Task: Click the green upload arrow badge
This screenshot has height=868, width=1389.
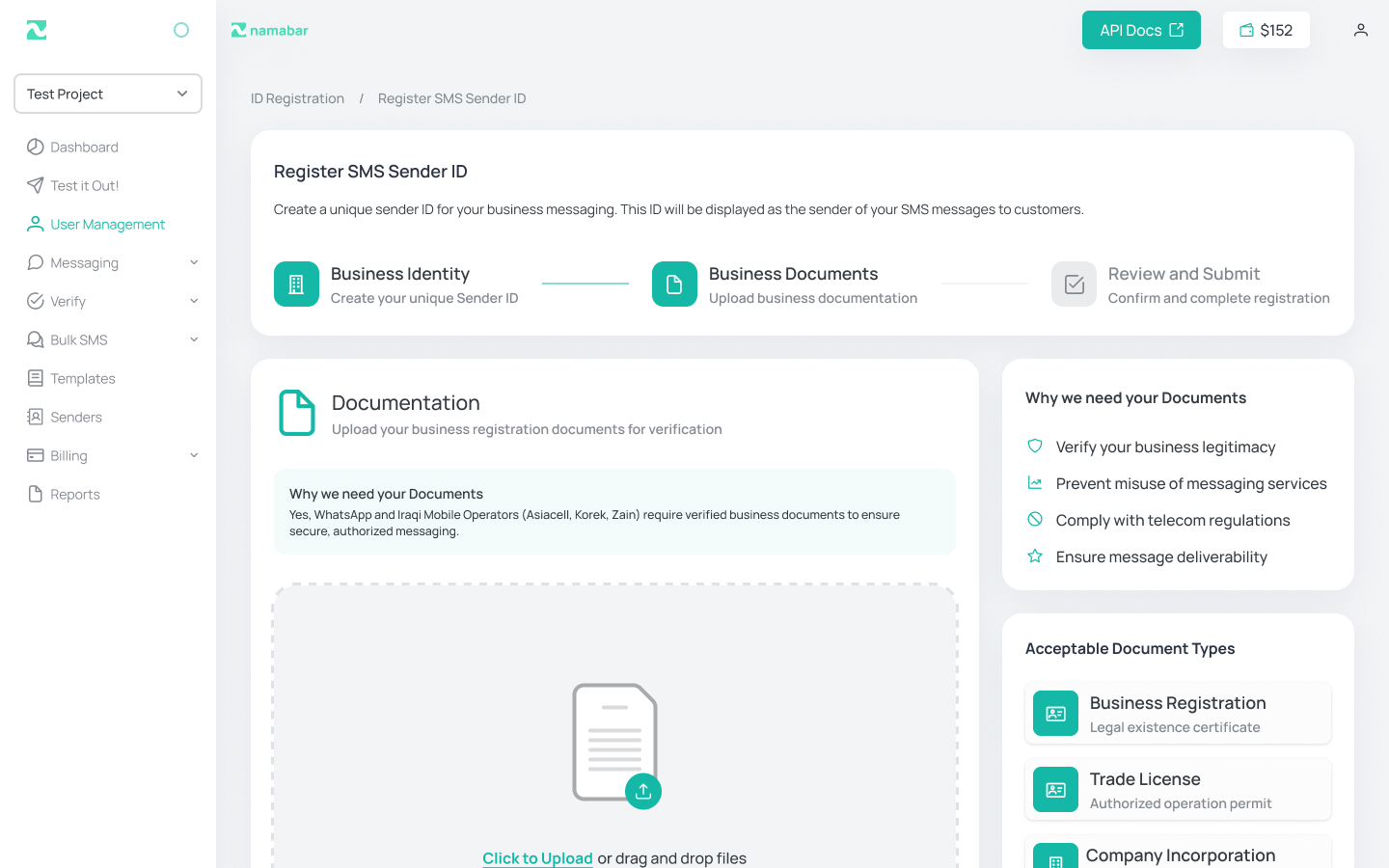Action: pyautogui.click(x=643, y=791)
